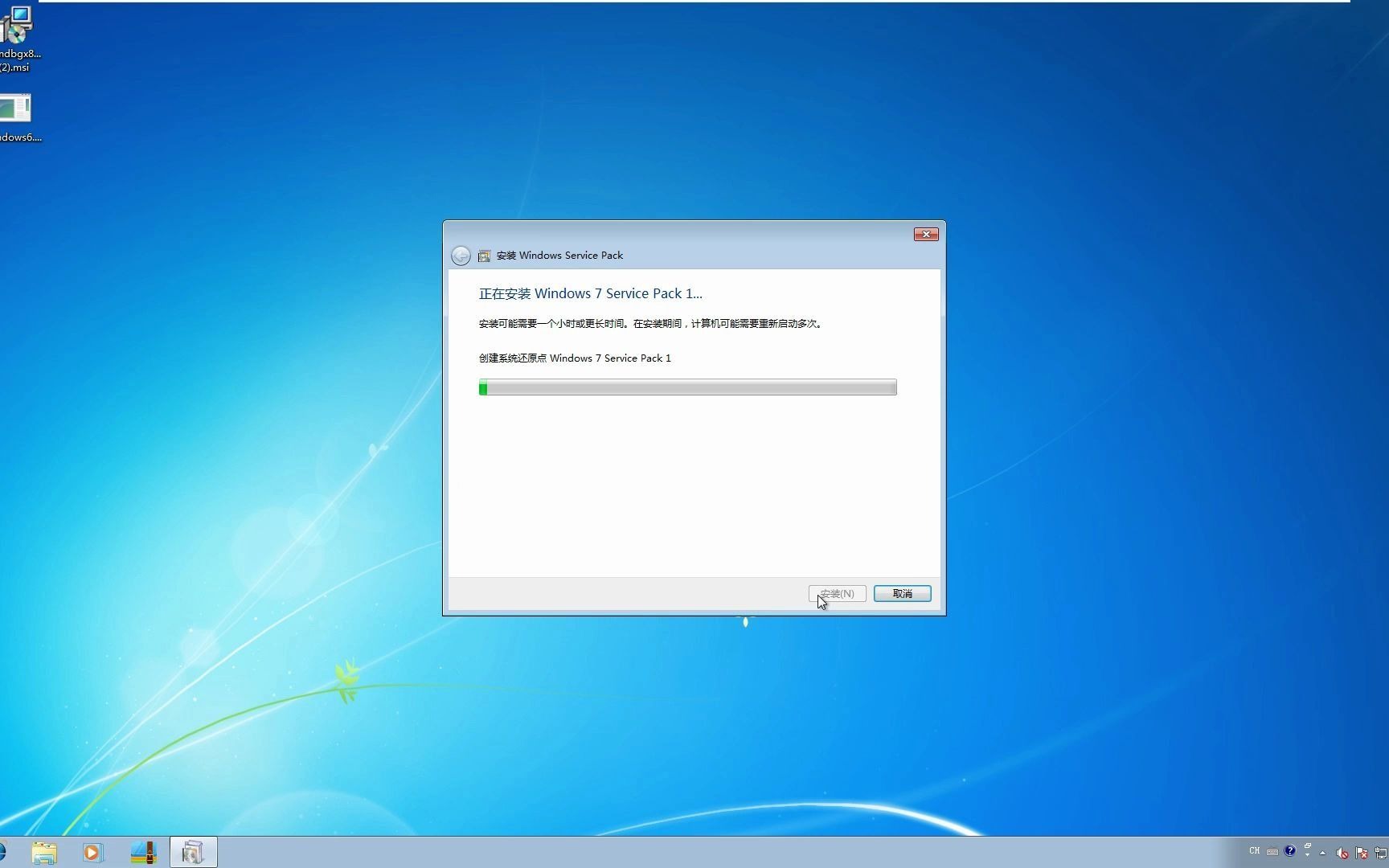Click the muted volume speaker tray icon
This screenshot has height=868, width=1389.
point(1342,853)
